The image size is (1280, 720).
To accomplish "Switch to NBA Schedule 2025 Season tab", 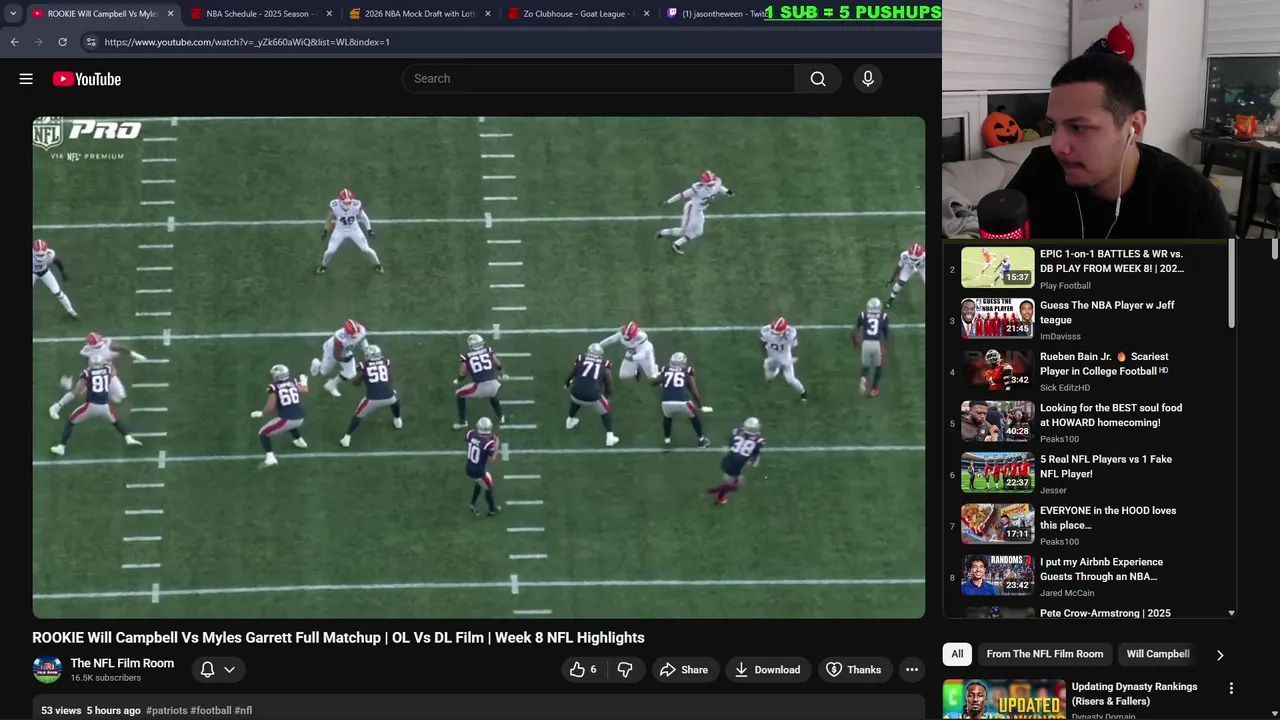I will 260,14.
